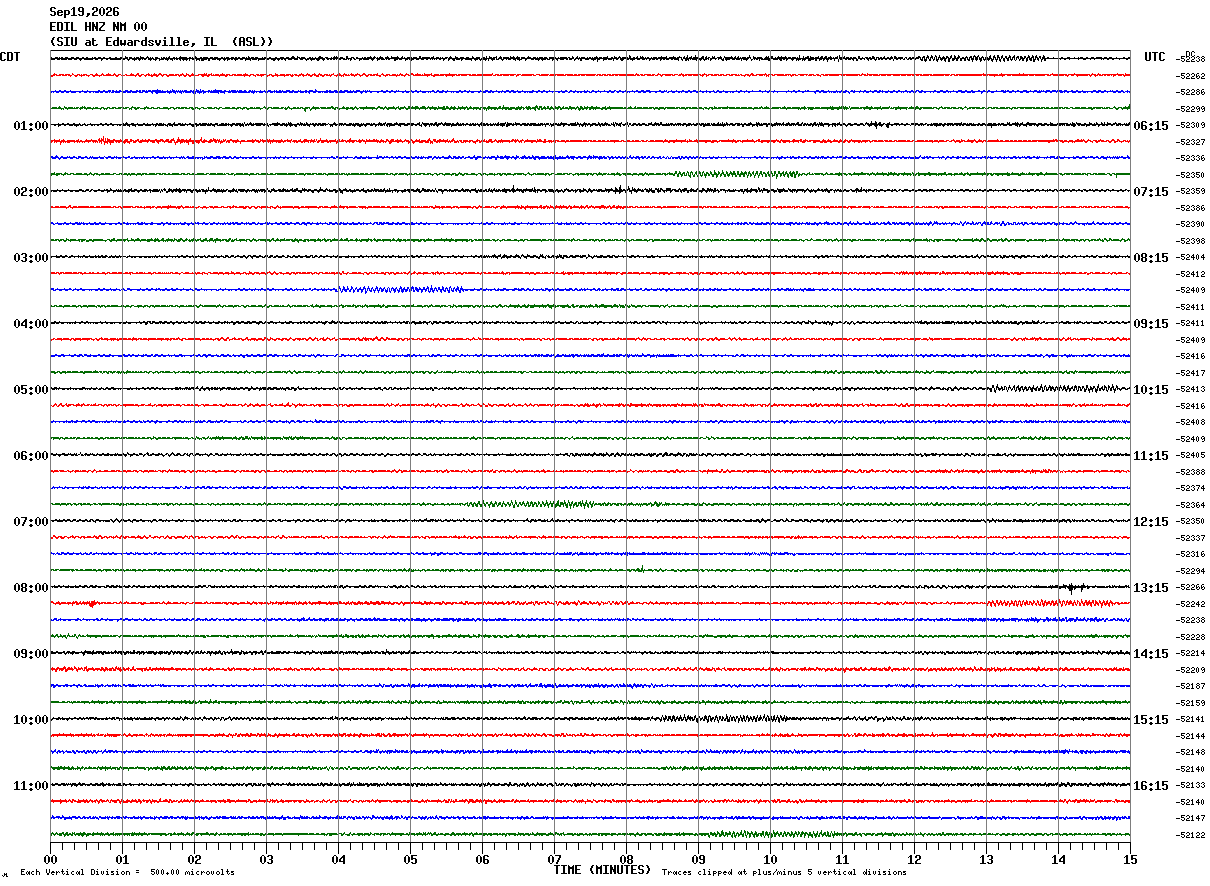
Task: Click the green wave burst above 07:00 row
Action: coord(530,504)
